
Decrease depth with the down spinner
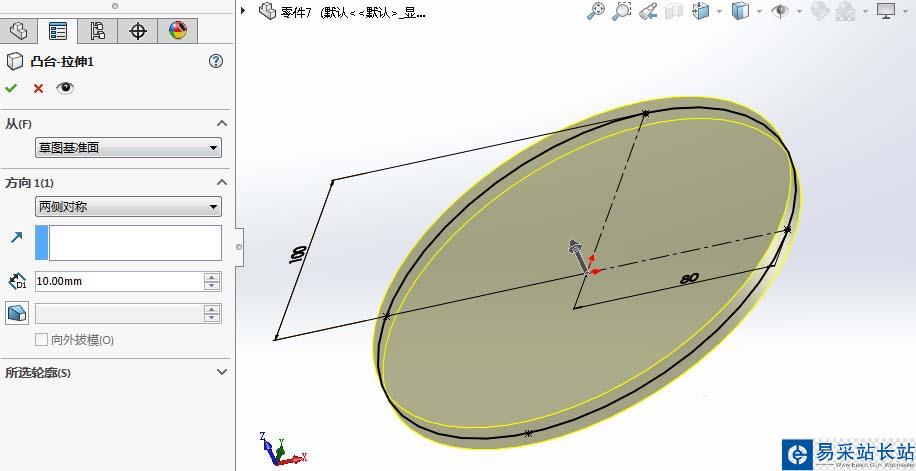click(211, 286)
